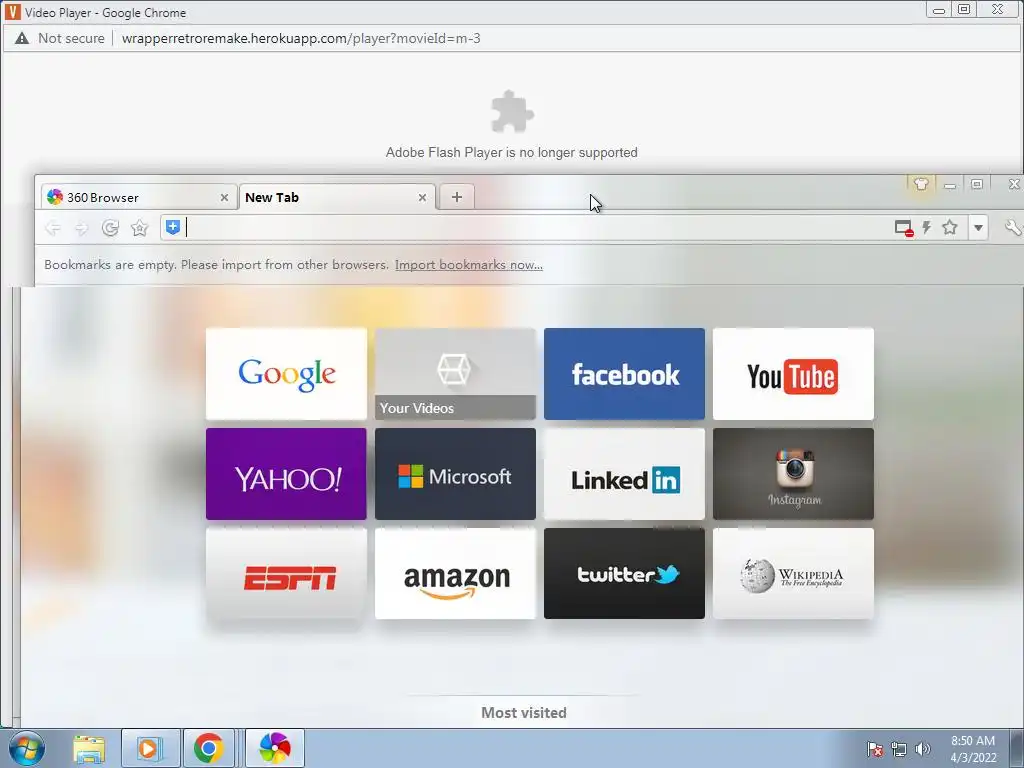Open Windows Media Player from taskbar

coord(150,748)
